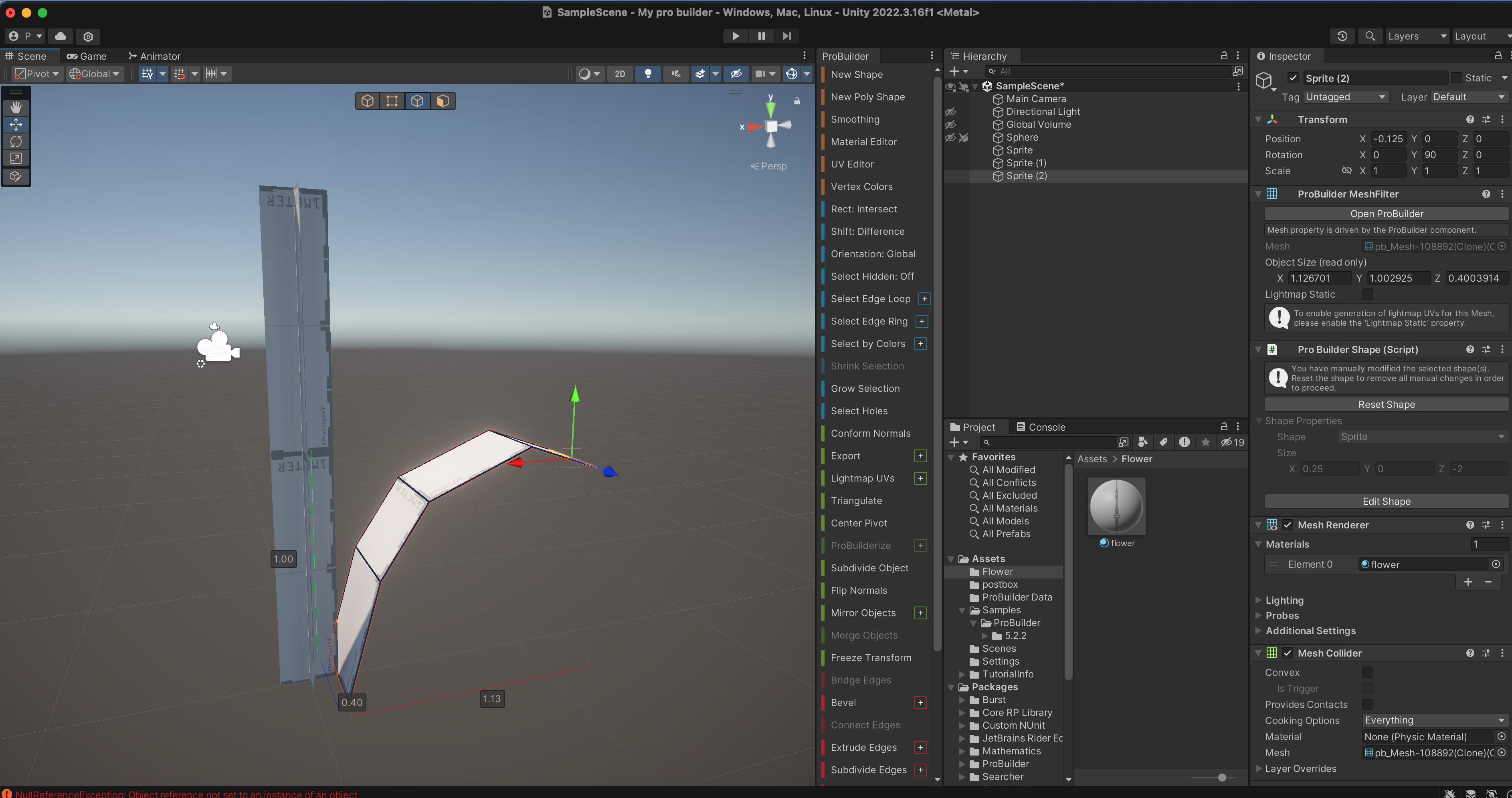1512x798 pixels.
Task: Toggle scene lighting bulb icon
Action: pos(648,73)
